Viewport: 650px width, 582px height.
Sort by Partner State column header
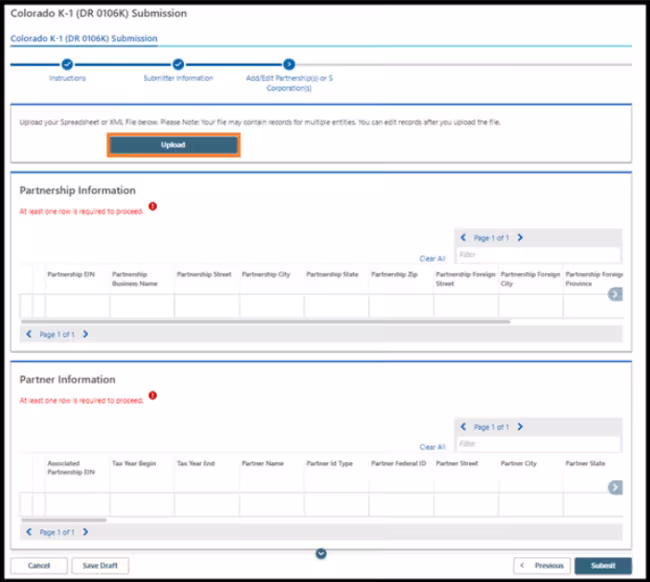585,463
